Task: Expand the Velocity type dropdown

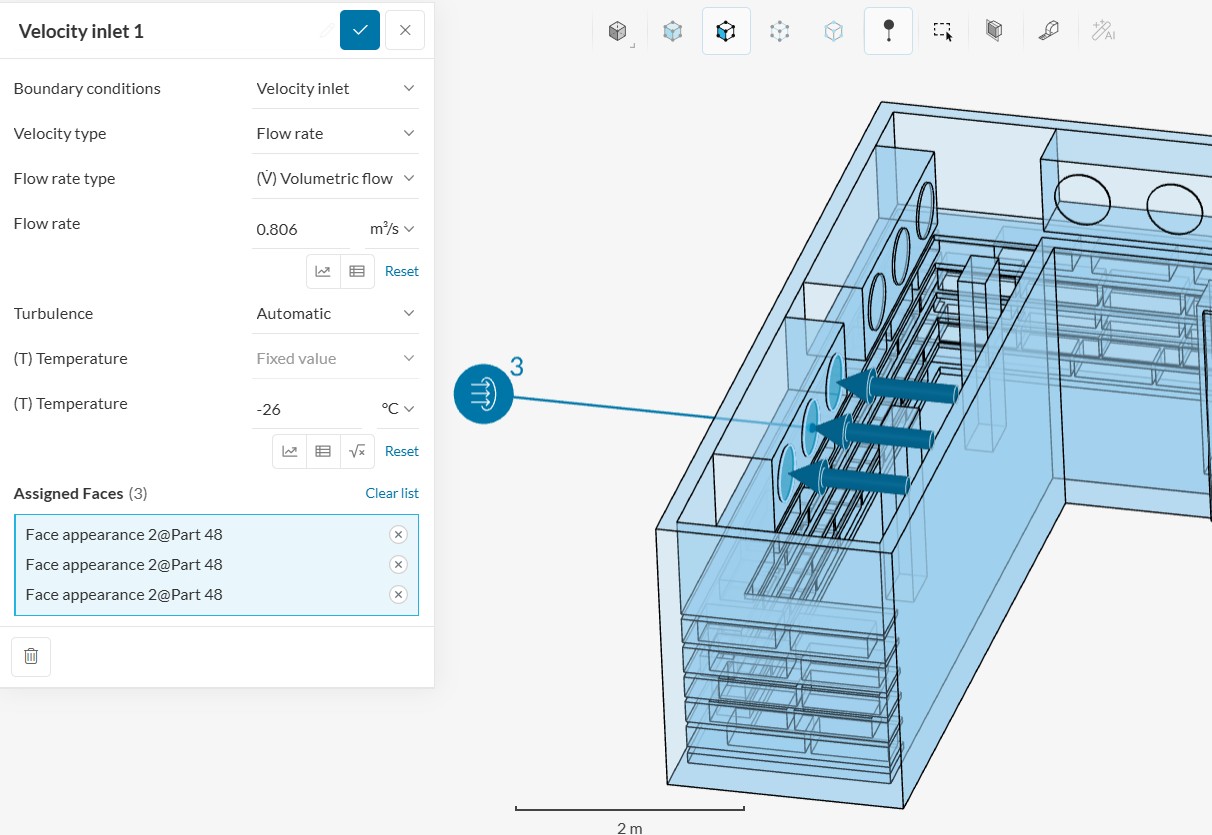Action: pos(335,133)
